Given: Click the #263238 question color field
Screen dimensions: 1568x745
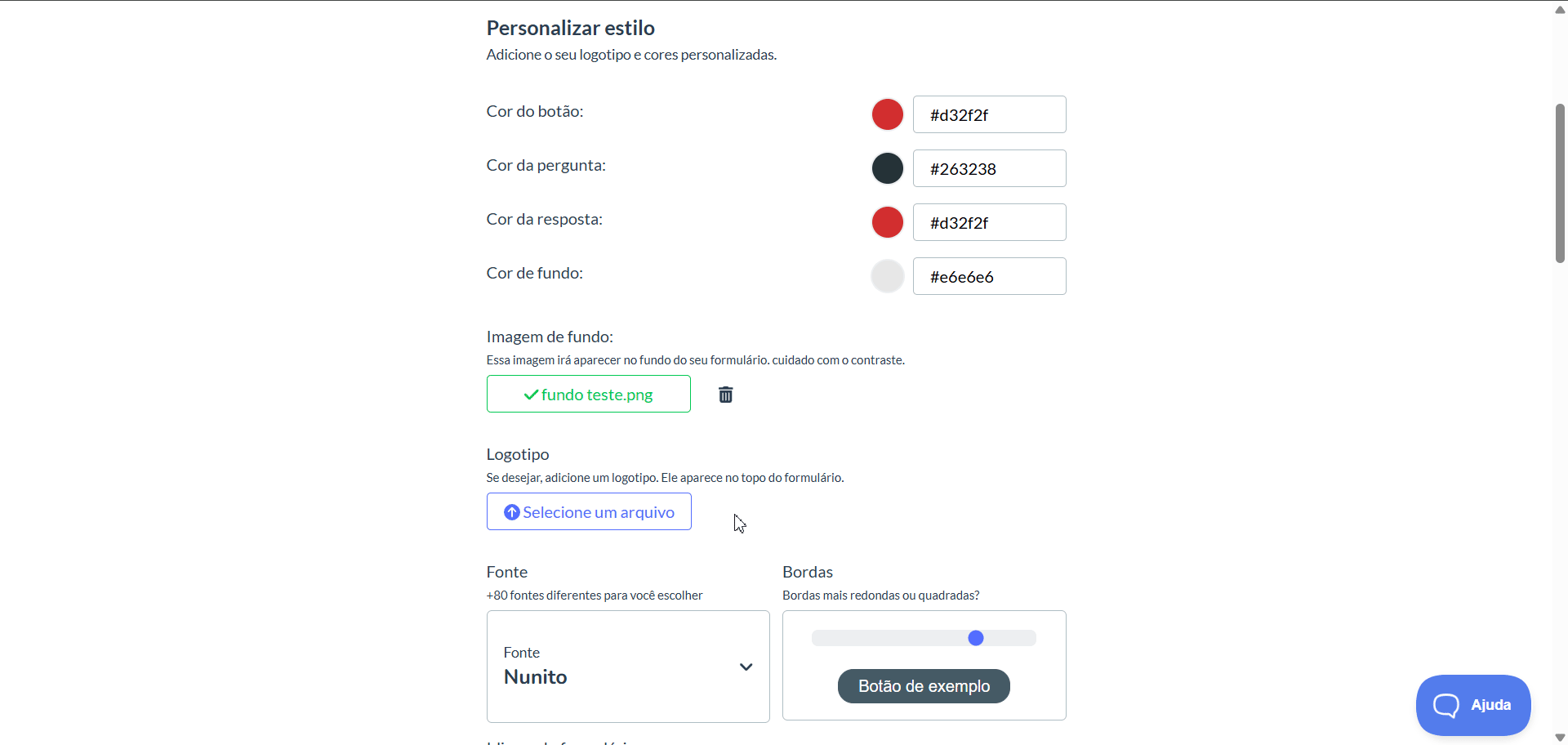Looking at the screenshot, I should pyautogui.click(x=989, y=168).
